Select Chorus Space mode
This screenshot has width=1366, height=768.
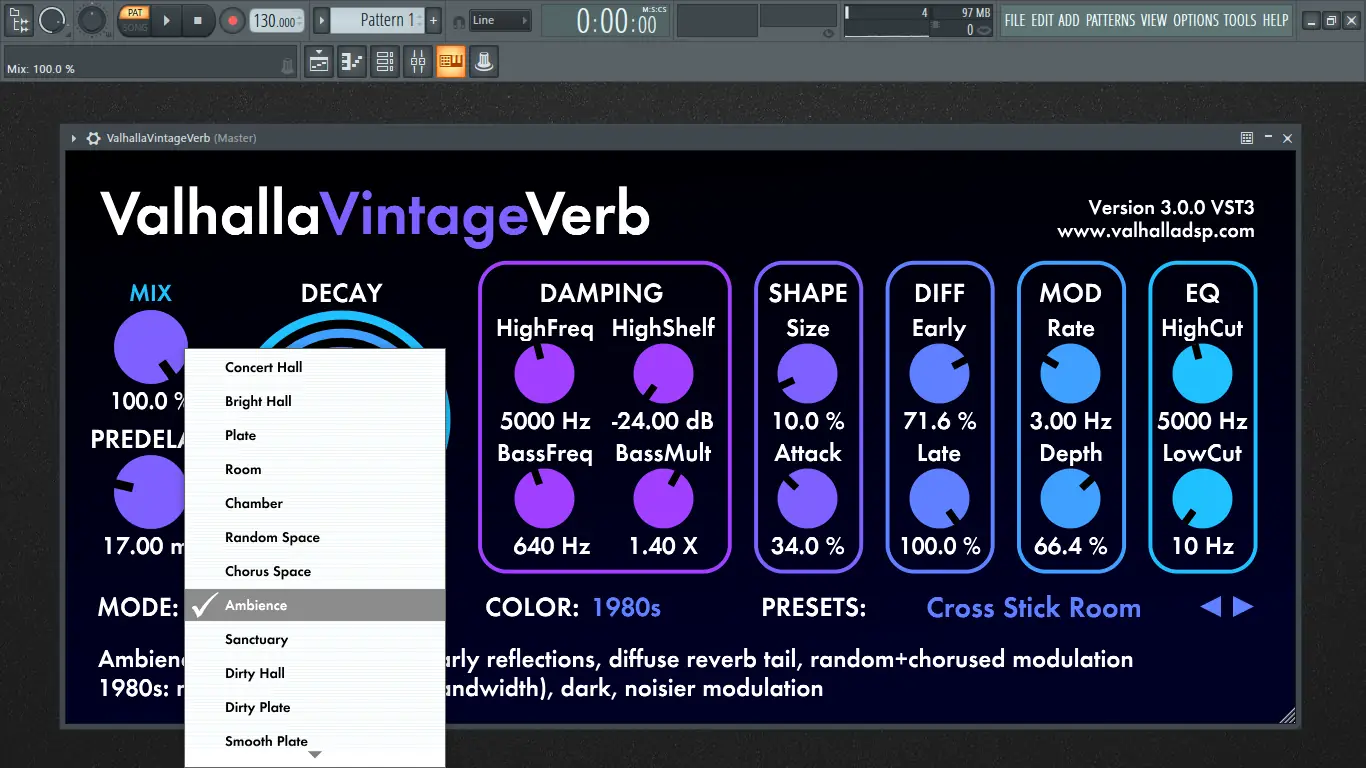pos(315,571)
